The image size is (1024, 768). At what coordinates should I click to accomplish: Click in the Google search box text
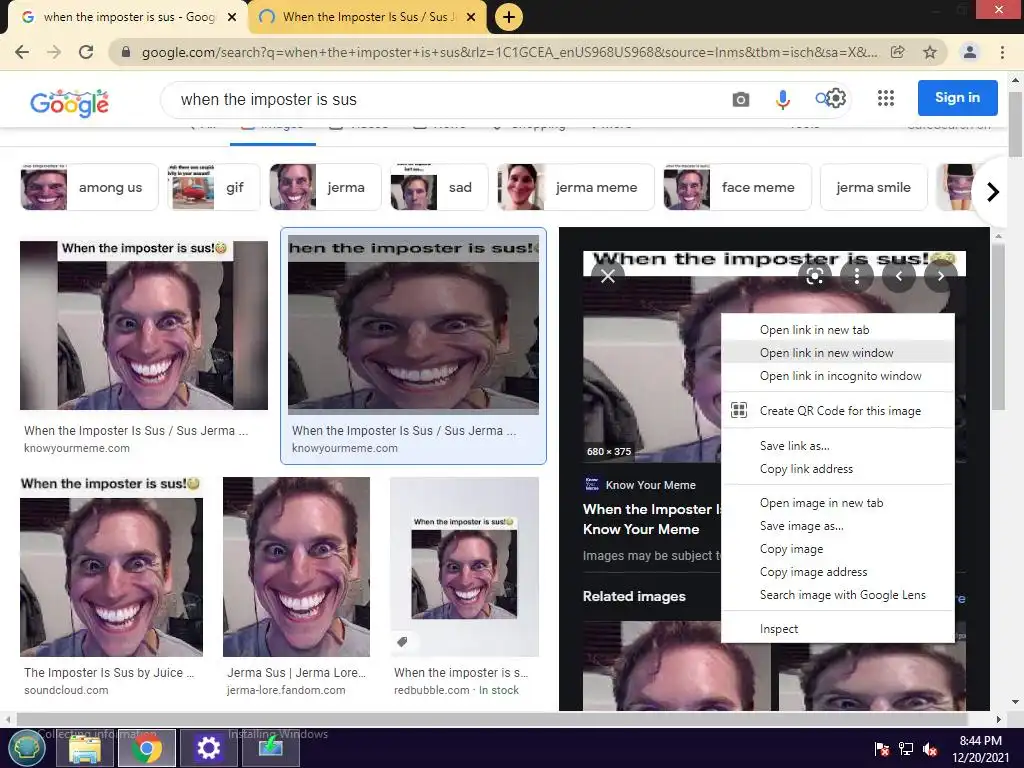[x=268, y=100]
